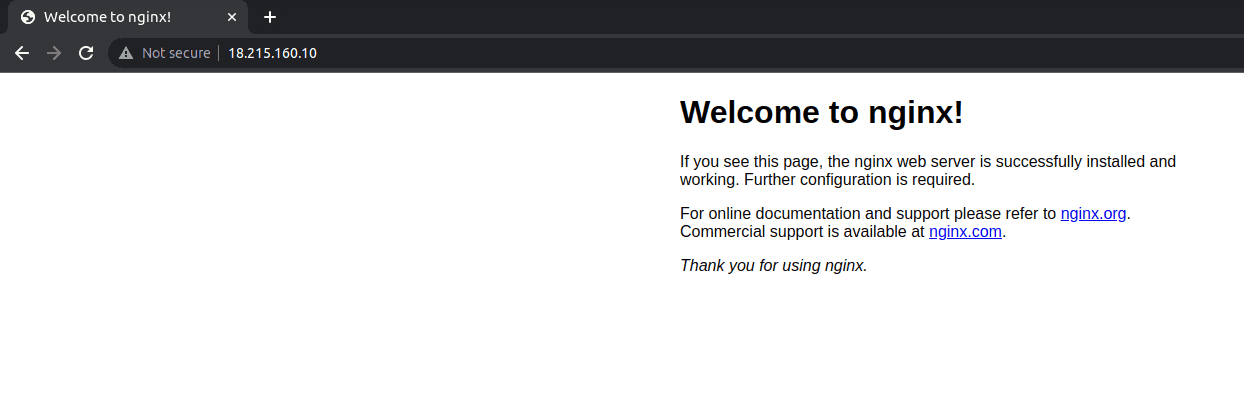Open the nginx.org link
The height and width of the screenshot is (410, 1244).
pos(1093,213)
